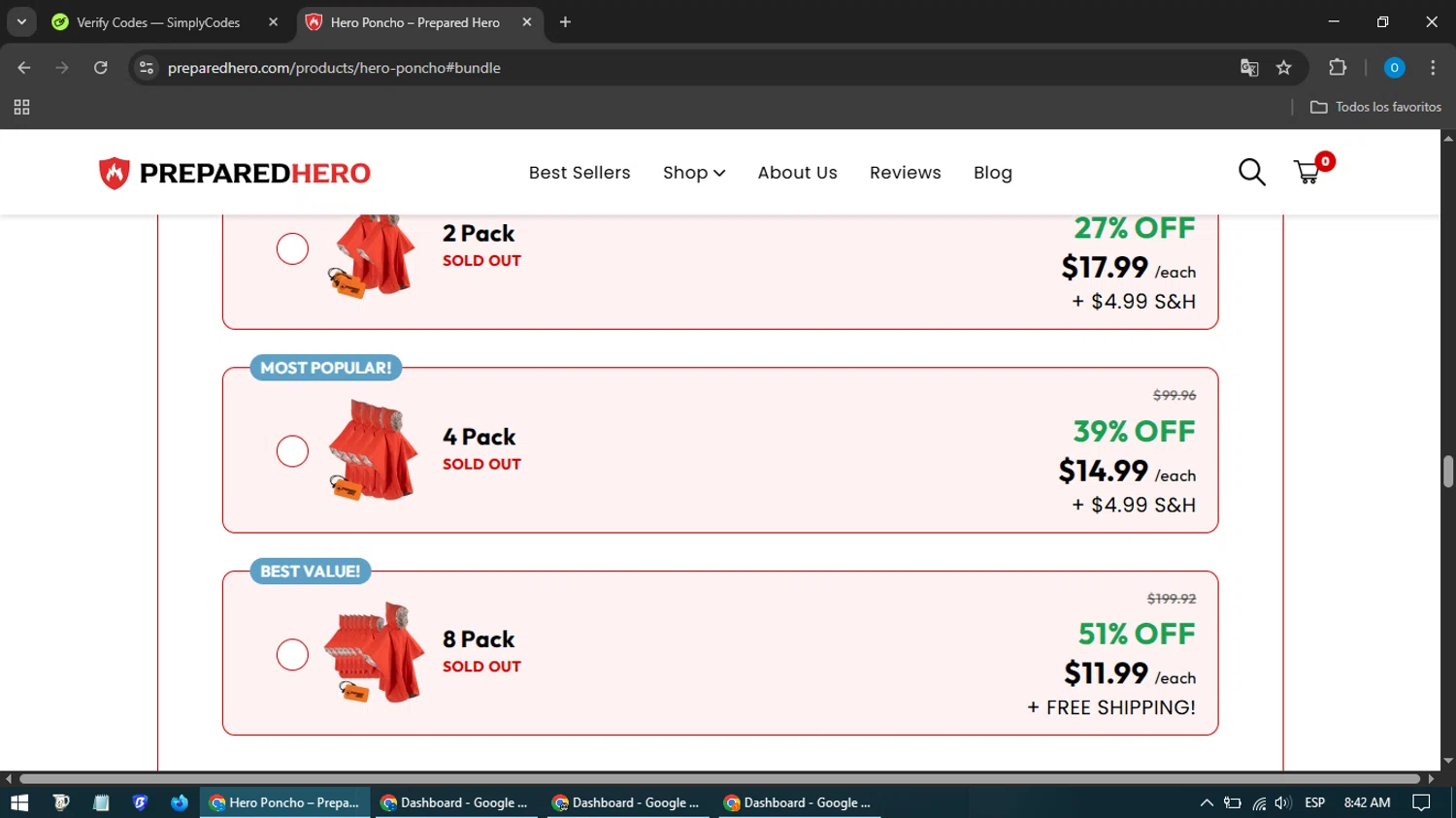1456x818 pixels.
Task: Click the Google Translate icon in address bar
Action: pos(1249,68)
